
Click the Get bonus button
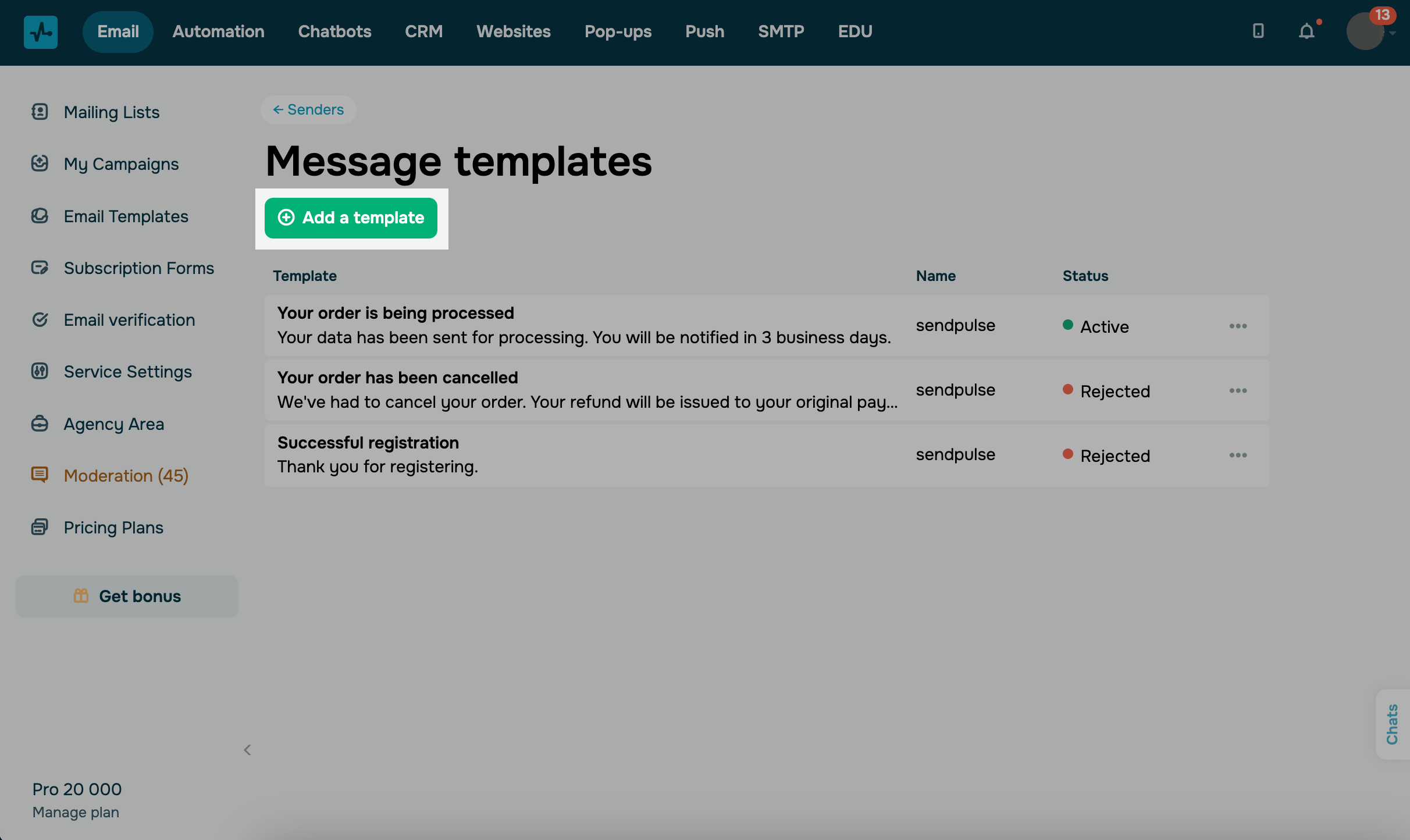(127, 596)
